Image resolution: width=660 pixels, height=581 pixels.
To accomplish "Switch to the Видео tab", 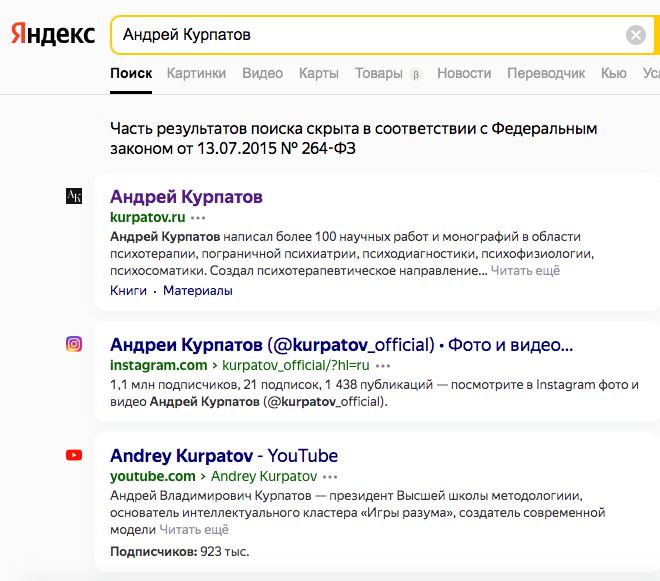I will [x=262, y=73].
